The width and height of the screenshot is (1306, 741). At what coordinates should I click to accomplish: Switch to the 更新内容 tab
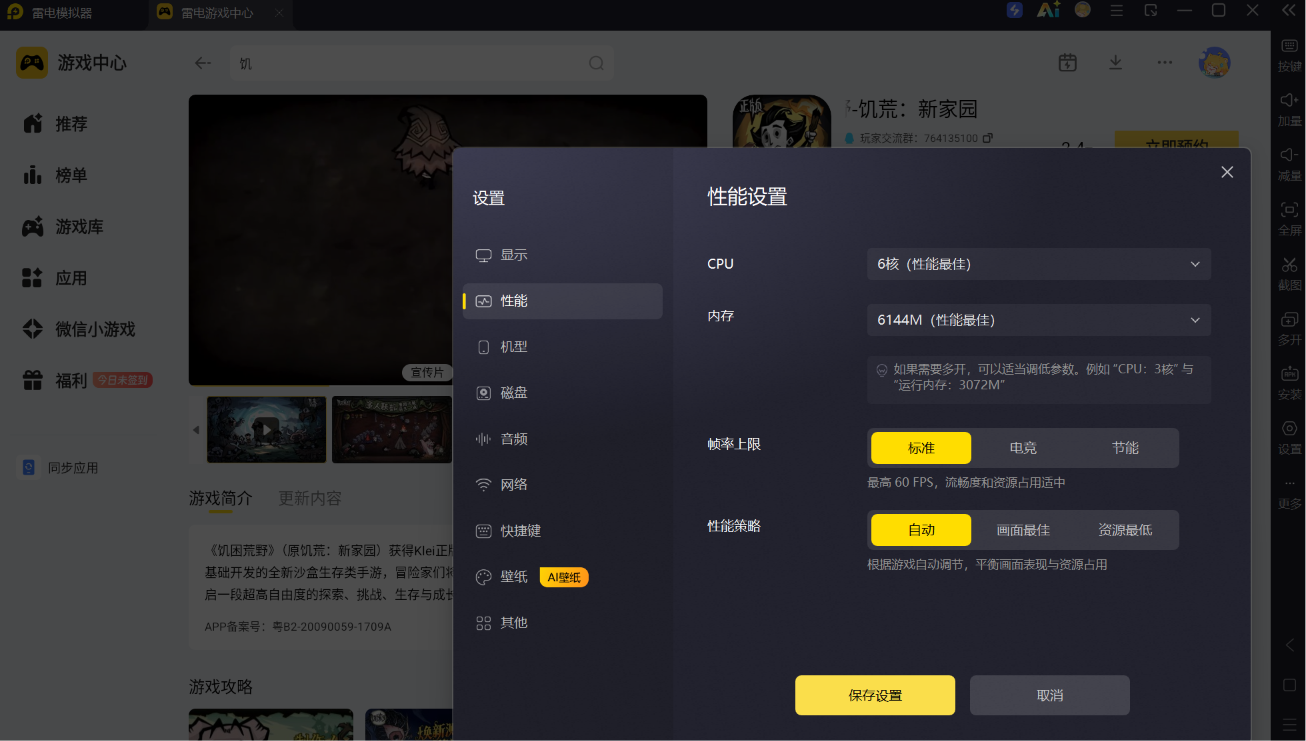tap(310, 498)
